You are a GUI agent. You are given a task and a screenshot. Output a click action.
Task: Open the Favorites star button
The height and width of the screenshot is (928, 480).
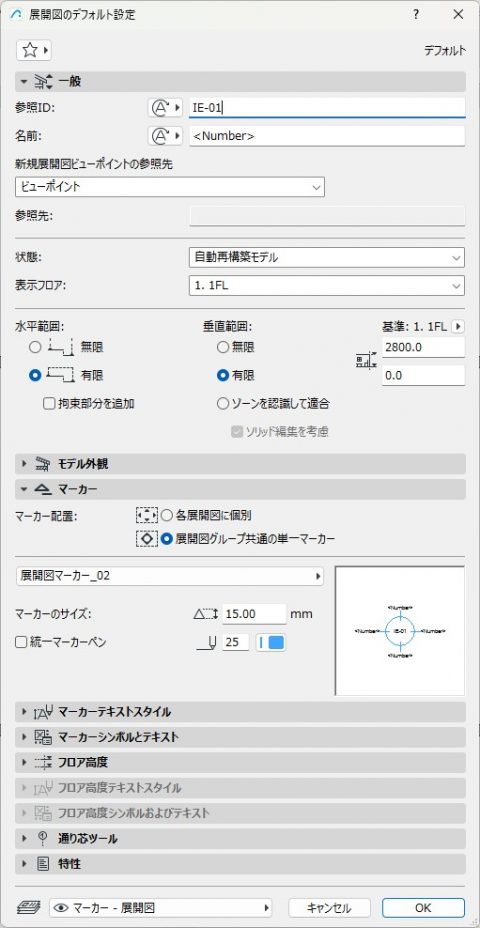pos(34,51)
